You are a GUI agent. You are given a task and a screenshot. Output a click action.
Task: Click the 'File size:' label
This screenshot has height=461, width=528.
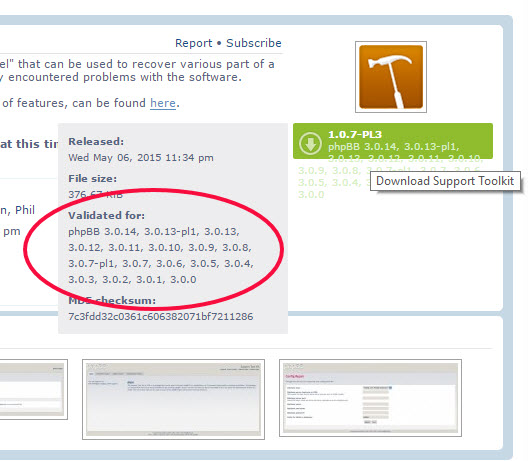pyautogui.click(x=93, y=178)
